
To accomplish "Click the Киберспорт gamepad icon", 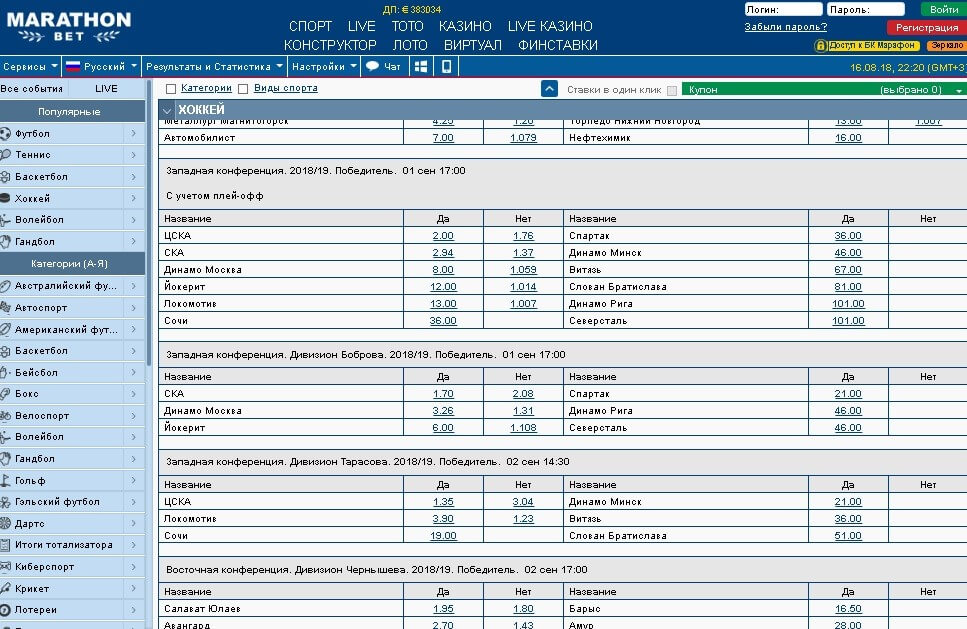I will tap(6, 567).
